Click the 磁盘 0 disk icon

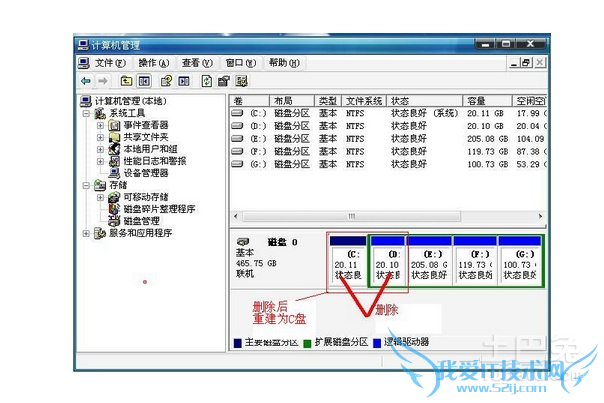click(243, 242)
